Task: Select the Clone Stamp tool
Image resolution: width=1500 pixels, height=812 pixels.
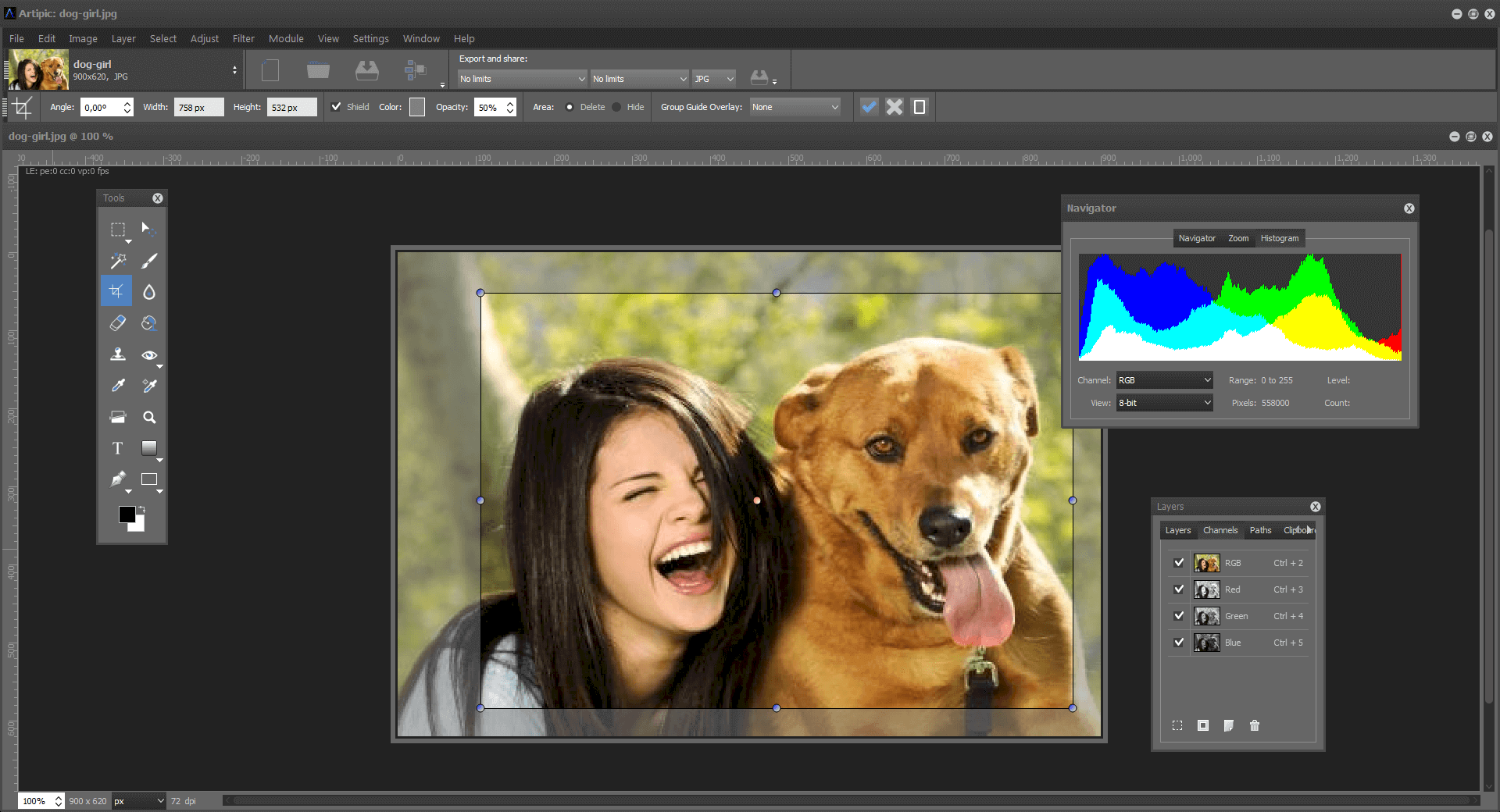Action: (118, 354)
